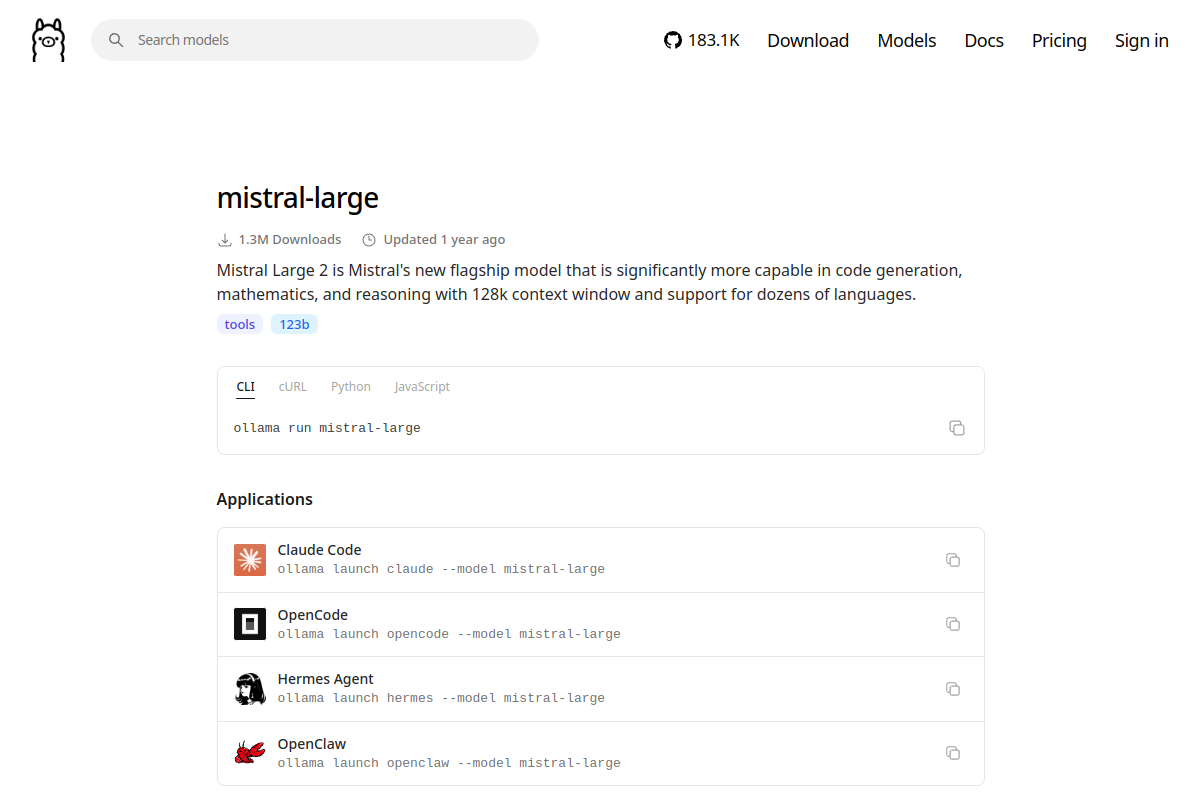
Task: Copy the ollama run mistral-large command
Action: [x=957, y=428]
